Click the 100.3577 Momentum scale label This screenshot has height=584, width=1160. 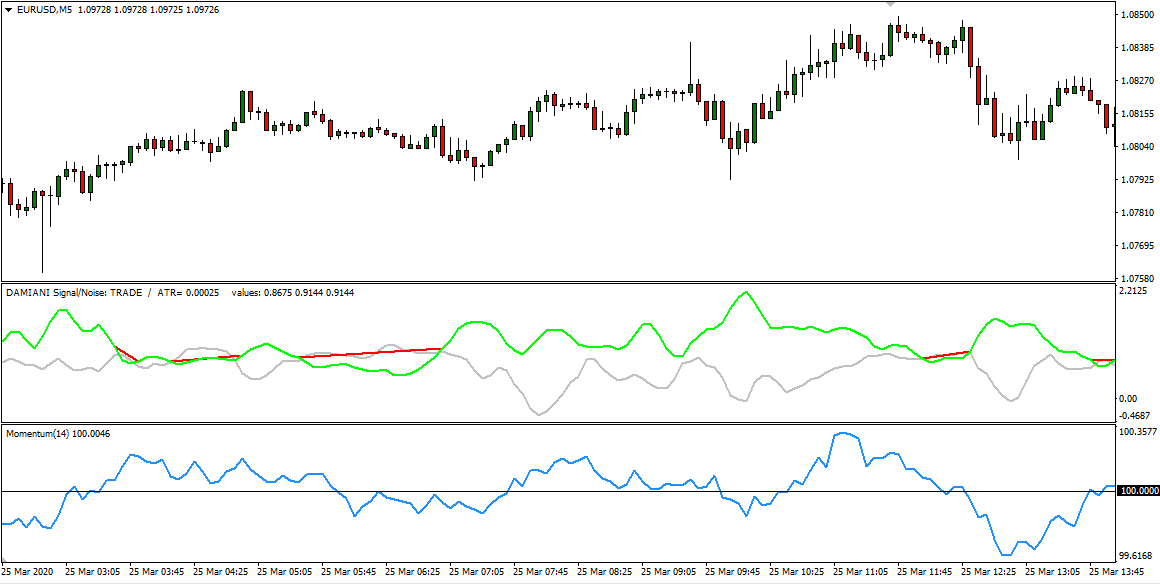1139,433
